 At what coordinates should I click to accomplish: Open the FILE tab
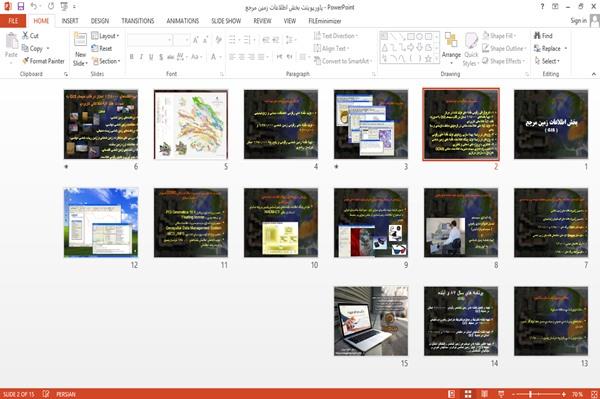[13, 21]
